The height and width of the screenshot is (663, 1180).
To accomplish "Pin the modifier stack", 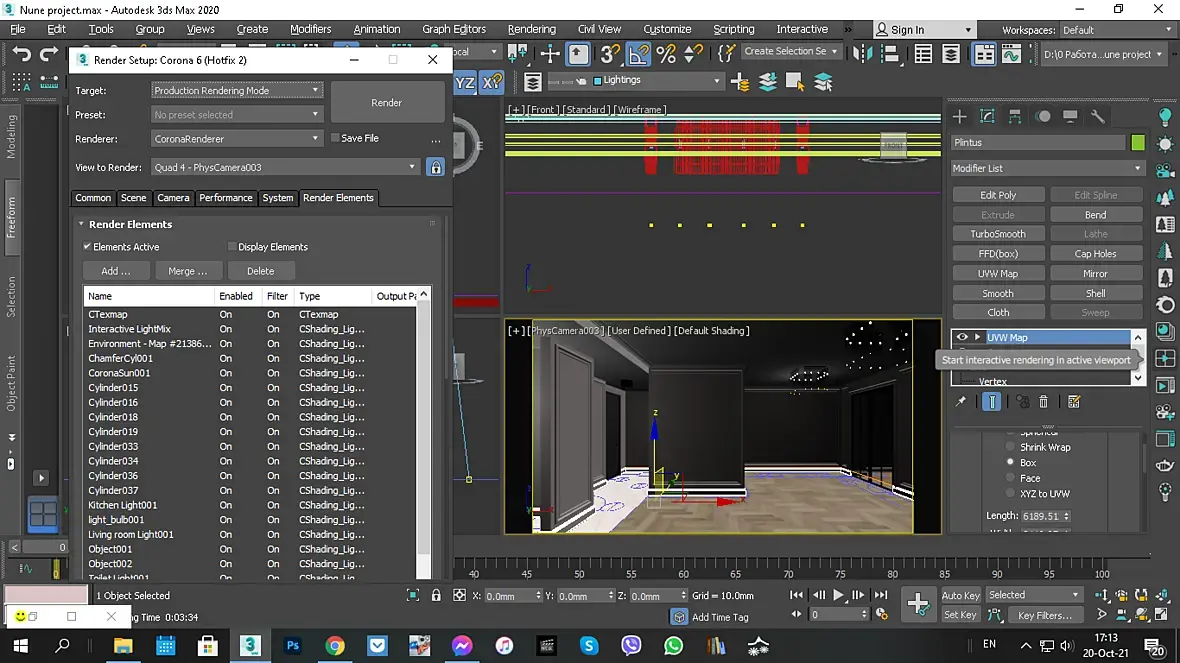I will click(961, 402).
